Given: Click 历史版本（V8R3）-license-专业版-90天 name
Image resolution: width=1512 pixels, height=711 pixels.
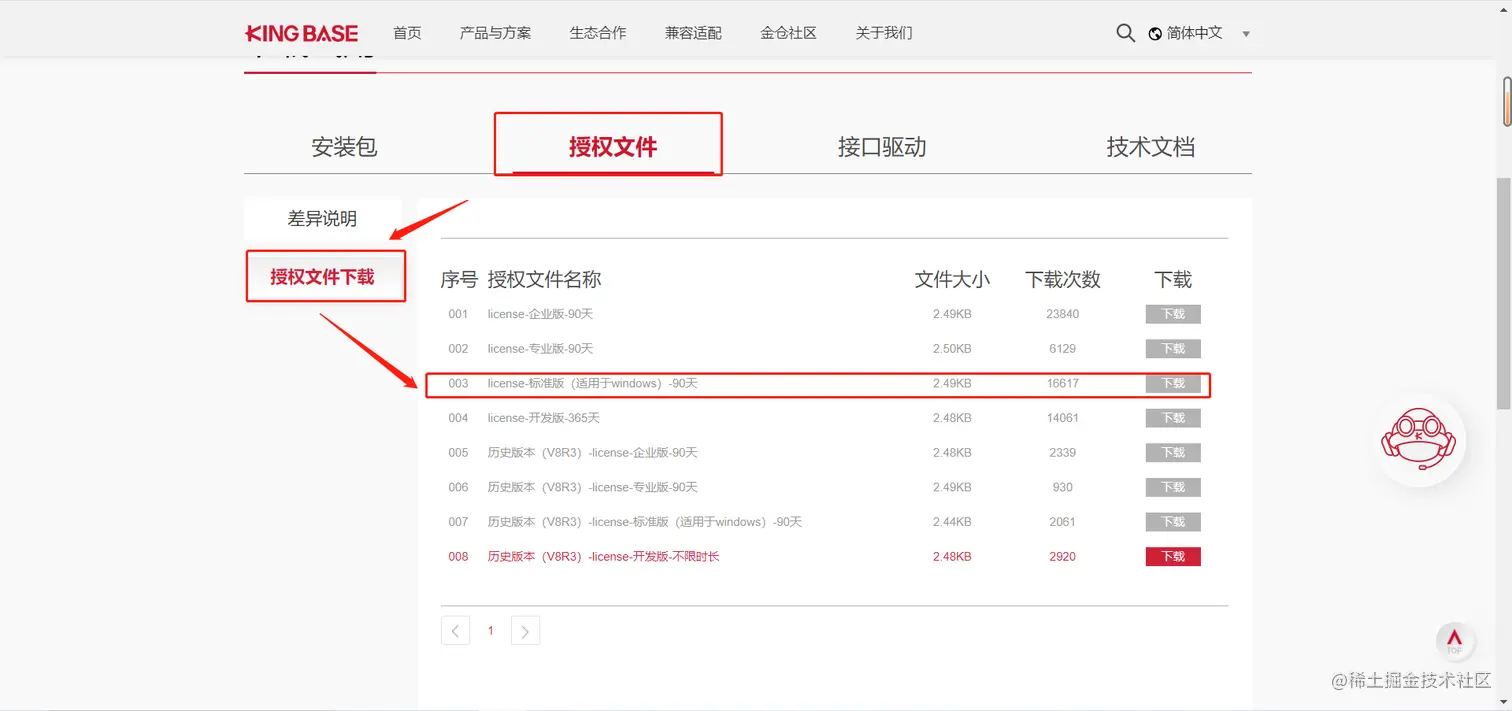Looking at the screenshot, I should (x=592, y=487).
